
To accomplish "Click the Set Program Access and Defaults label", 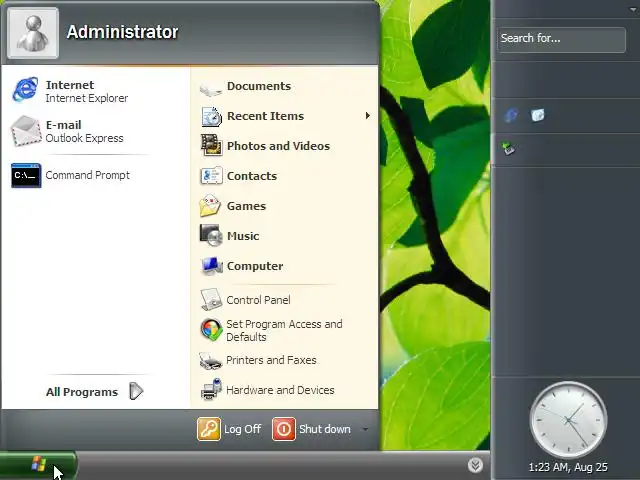I will pos(284,330).
